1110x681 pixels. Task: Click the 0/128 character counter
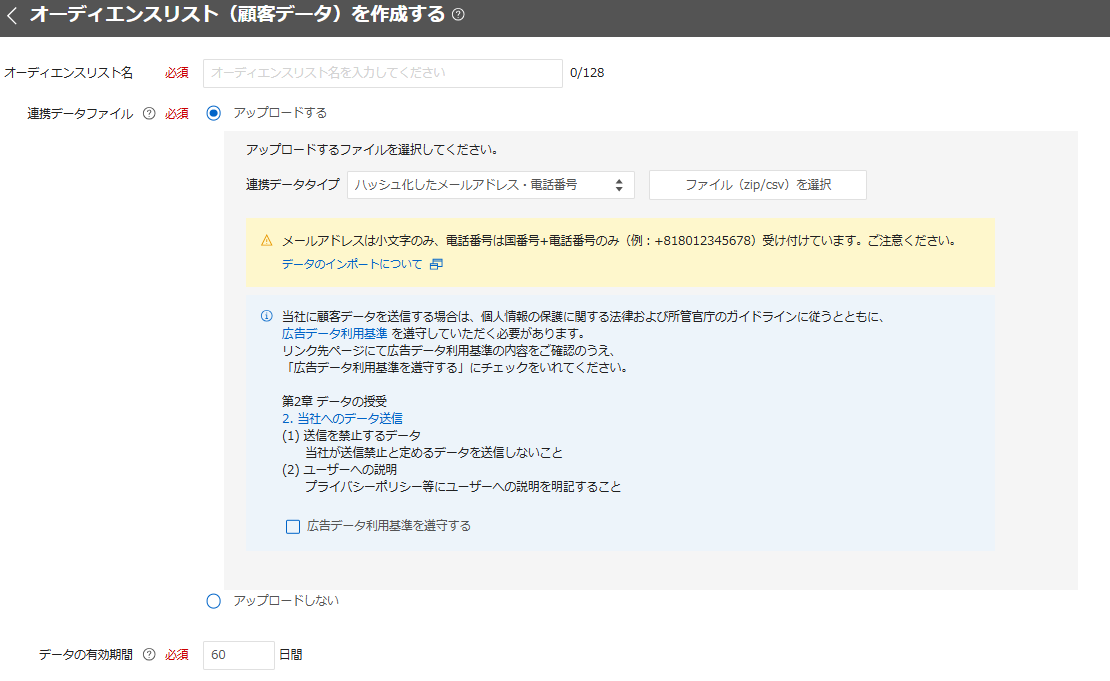[x=587, y=73]
